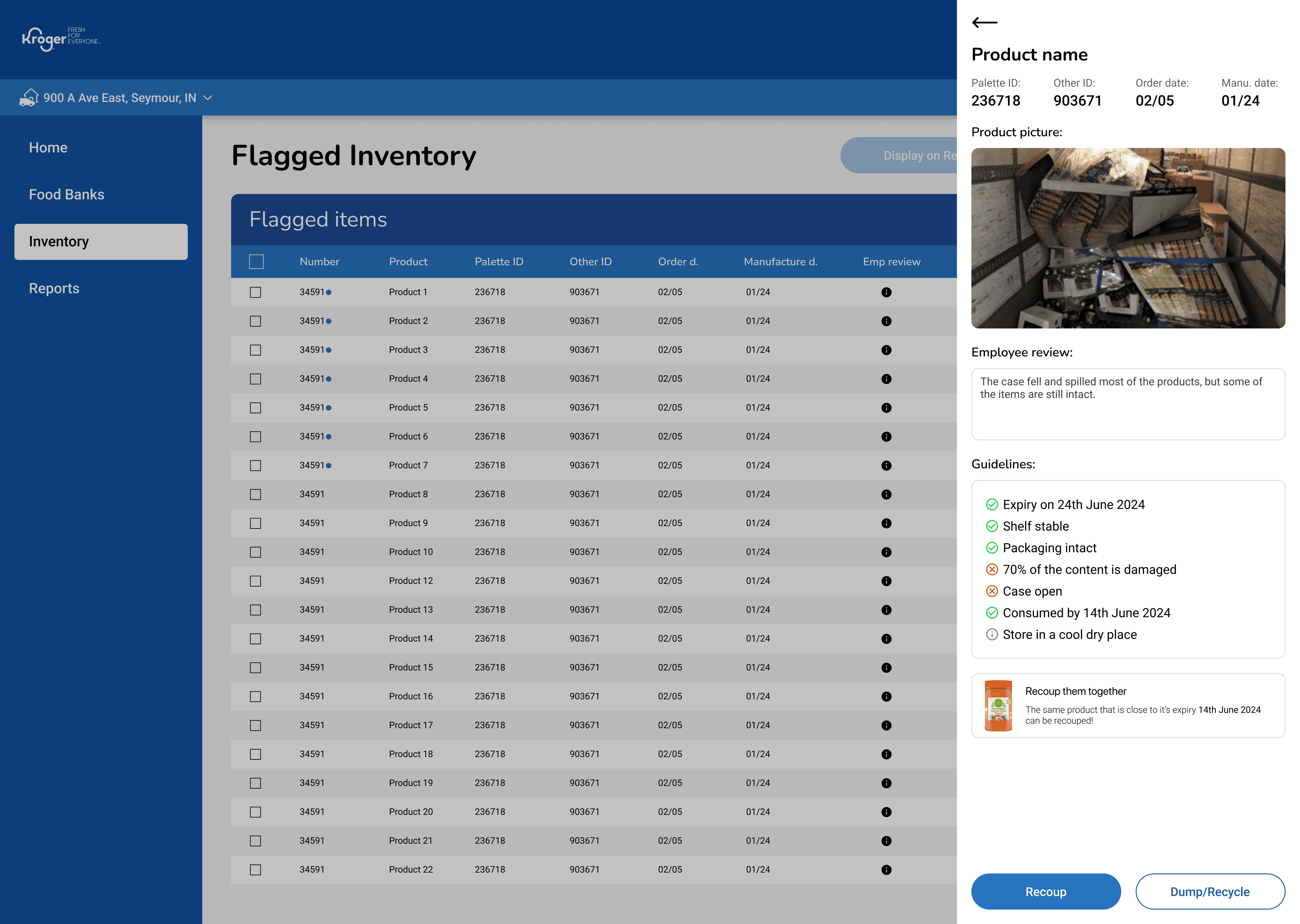1300x924 pixels.
Task: Click the back arrow in product panel
Action: click(985, 23)
